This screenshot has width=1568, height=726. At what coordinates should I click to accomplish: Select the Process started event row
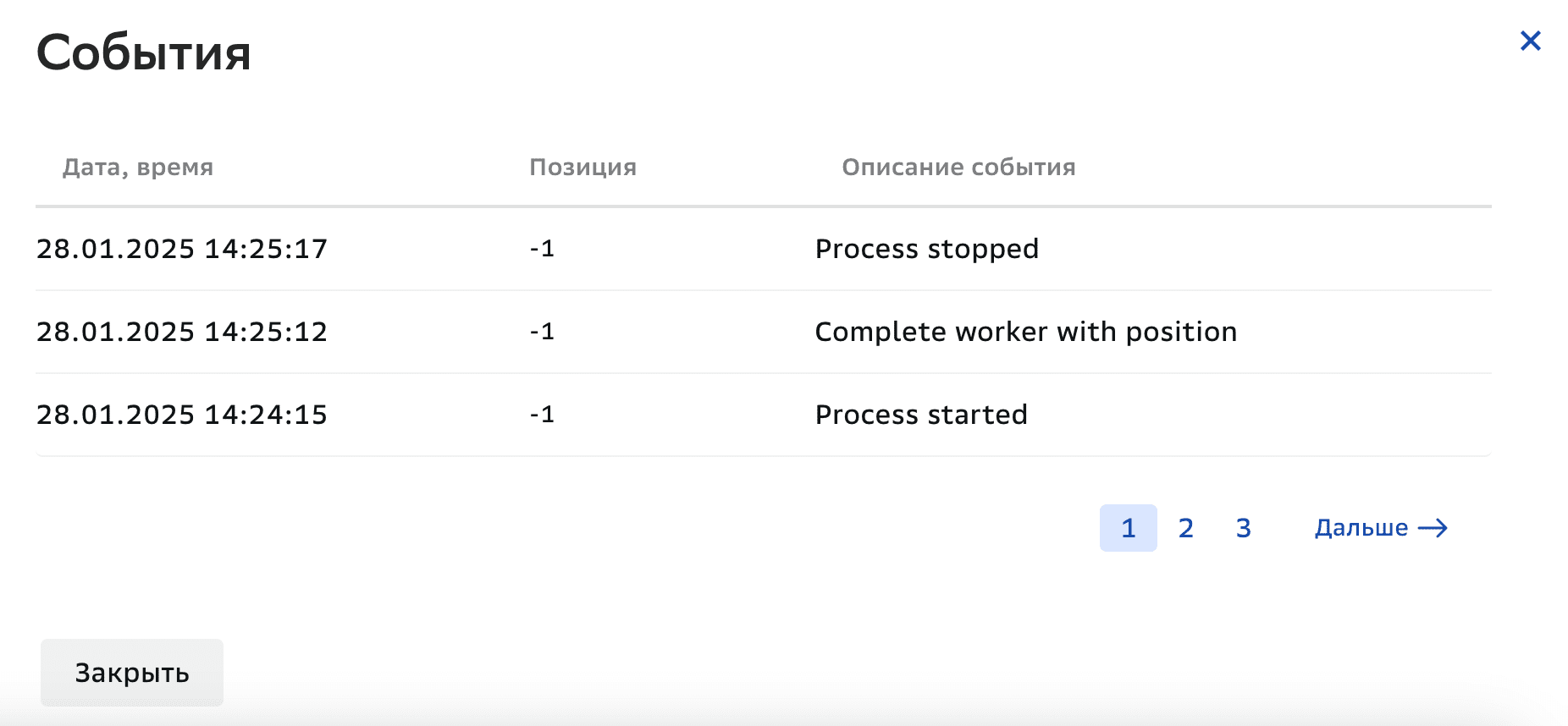point(762,415)
